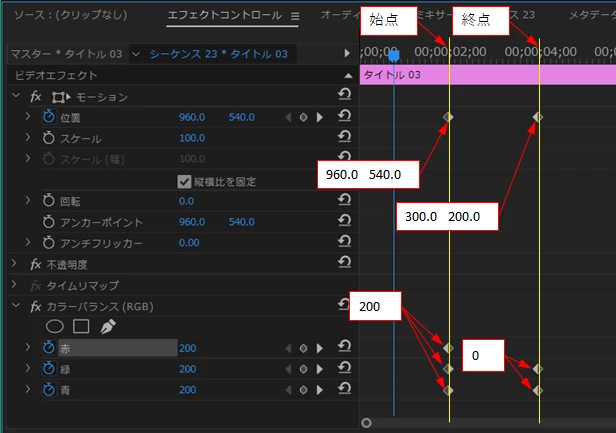
Task: Toggle the 不透明度 fx effect switch
Action: (36, 264)
